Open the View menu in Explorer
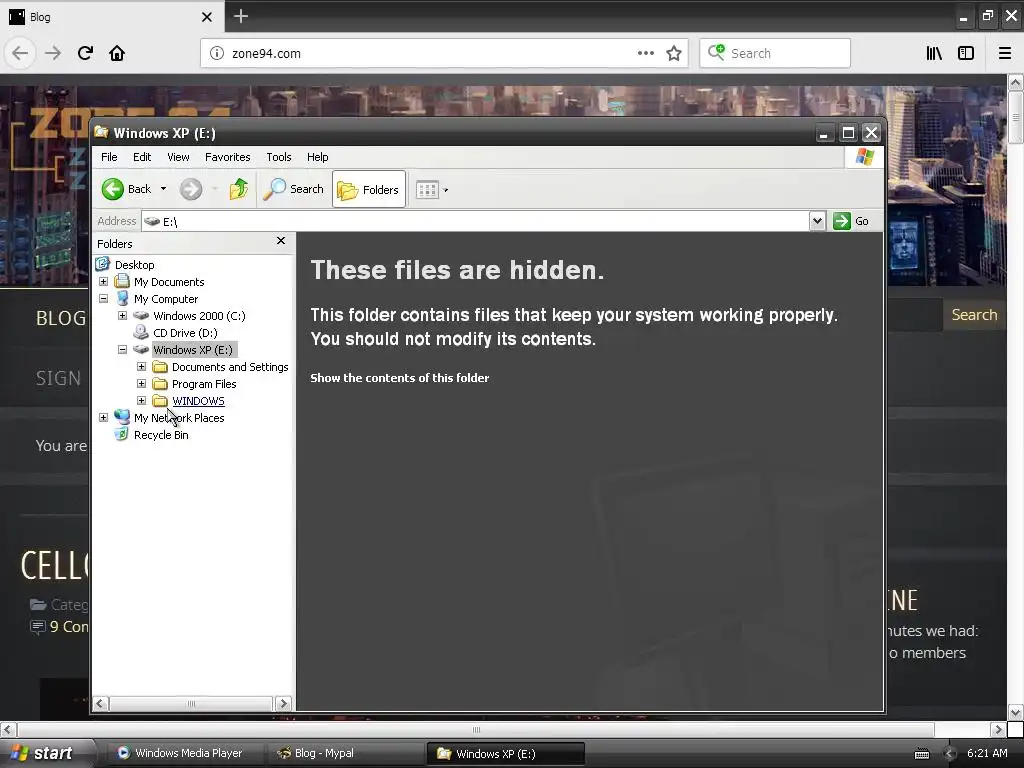 pyautogui.click(x=178, y=157)
